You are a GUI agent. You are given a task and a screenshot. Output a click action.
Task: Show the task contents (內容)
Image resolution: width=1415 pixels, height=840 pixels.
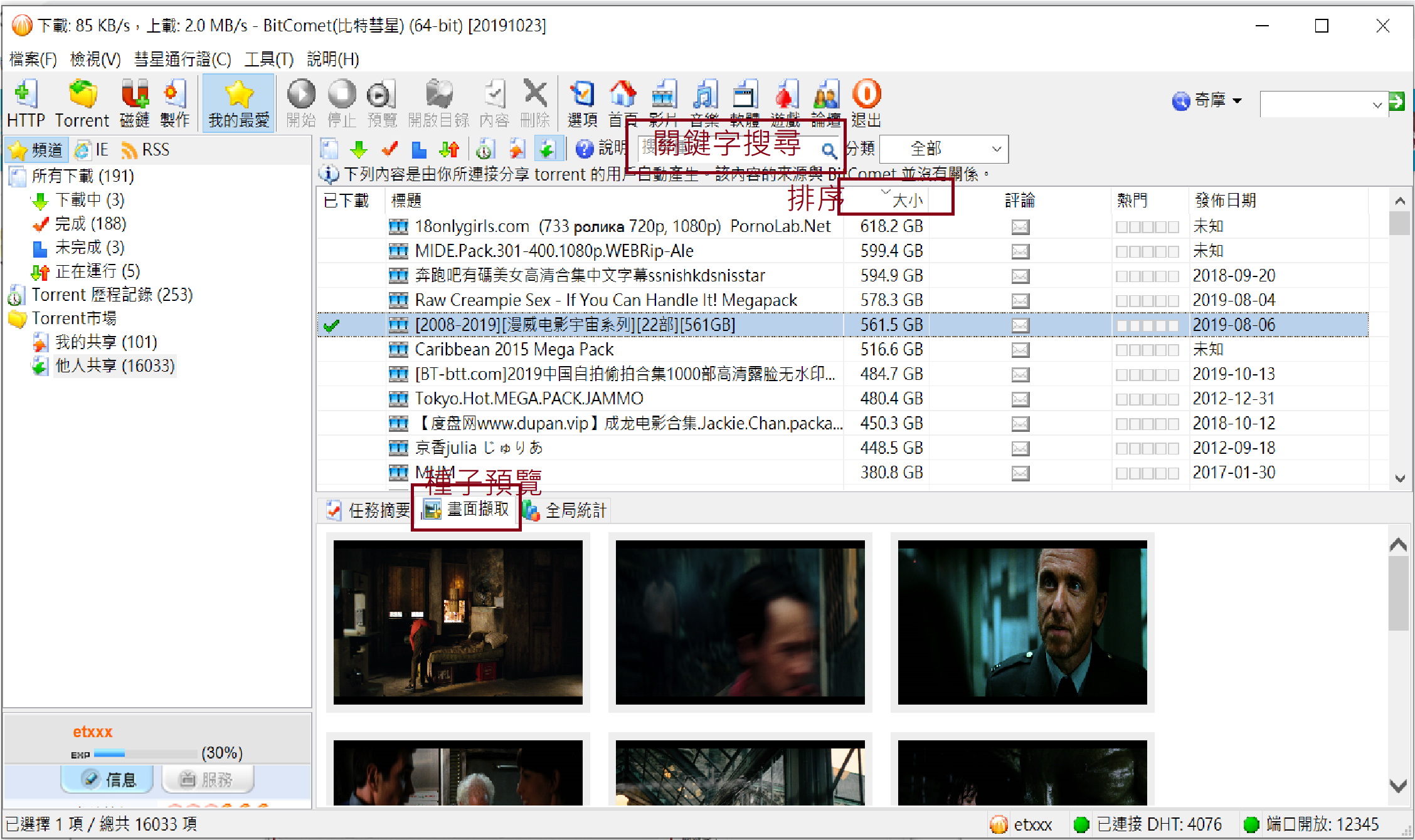point(494,104)
